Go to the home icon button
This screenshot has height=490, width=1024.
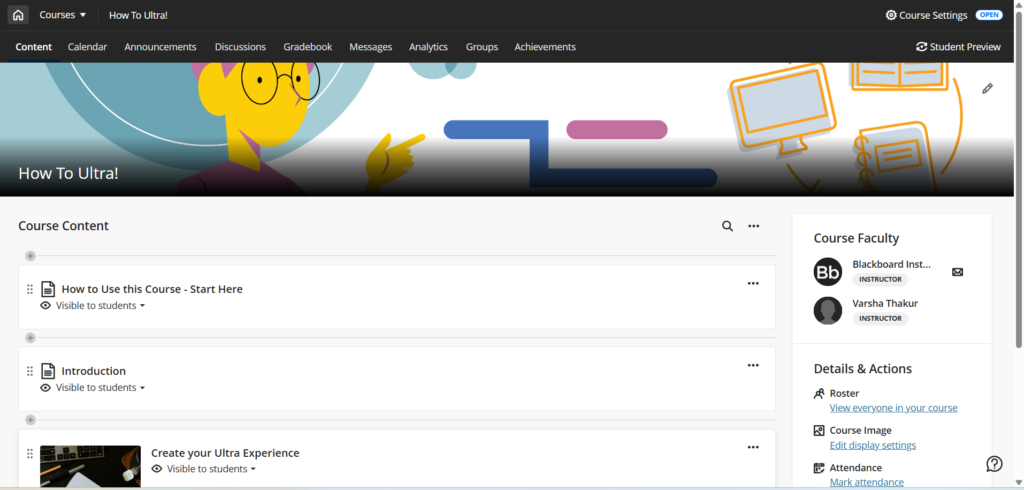pos(18,15)
